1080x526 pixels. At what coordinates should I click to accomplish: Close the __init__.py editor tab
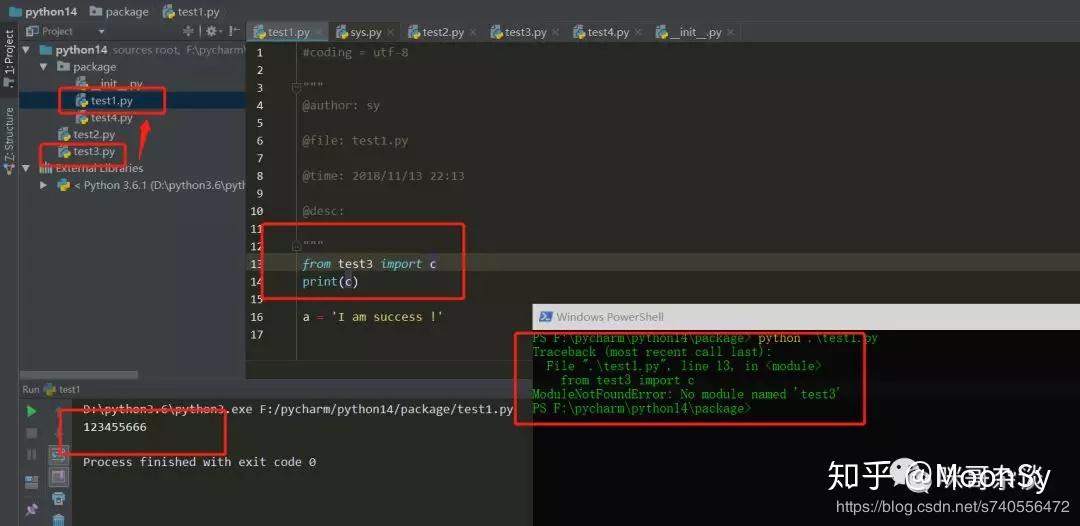[x=730, y=32]
